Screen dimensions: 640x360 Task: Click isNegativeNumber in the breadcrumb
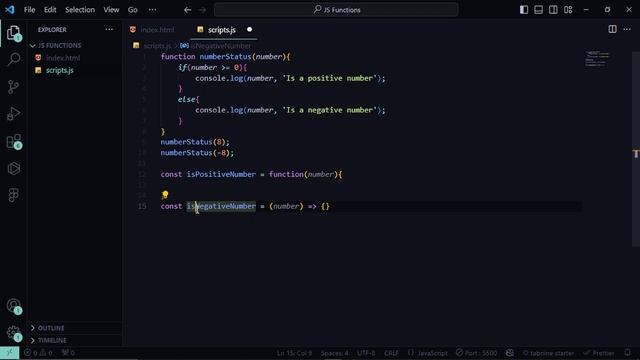[x=221, y=46]
